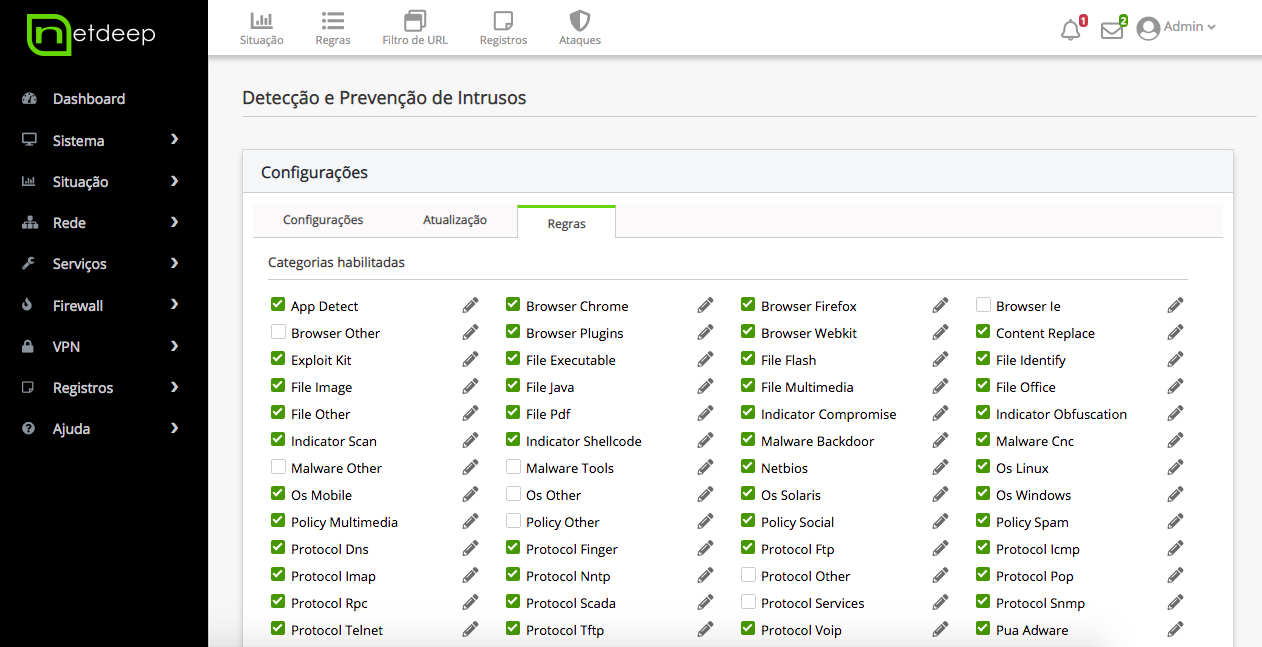Uncheck the Browser Chrome category

513,305
